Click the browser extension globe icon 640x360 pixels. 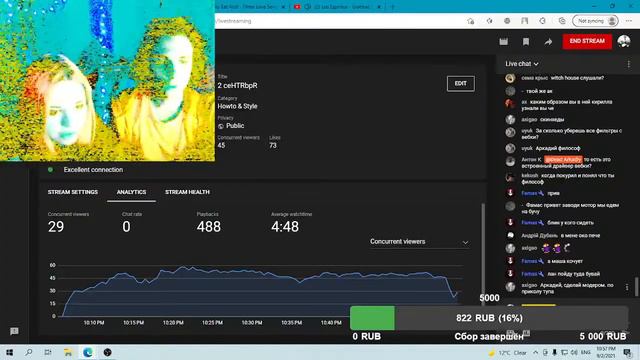click(507, 21)
